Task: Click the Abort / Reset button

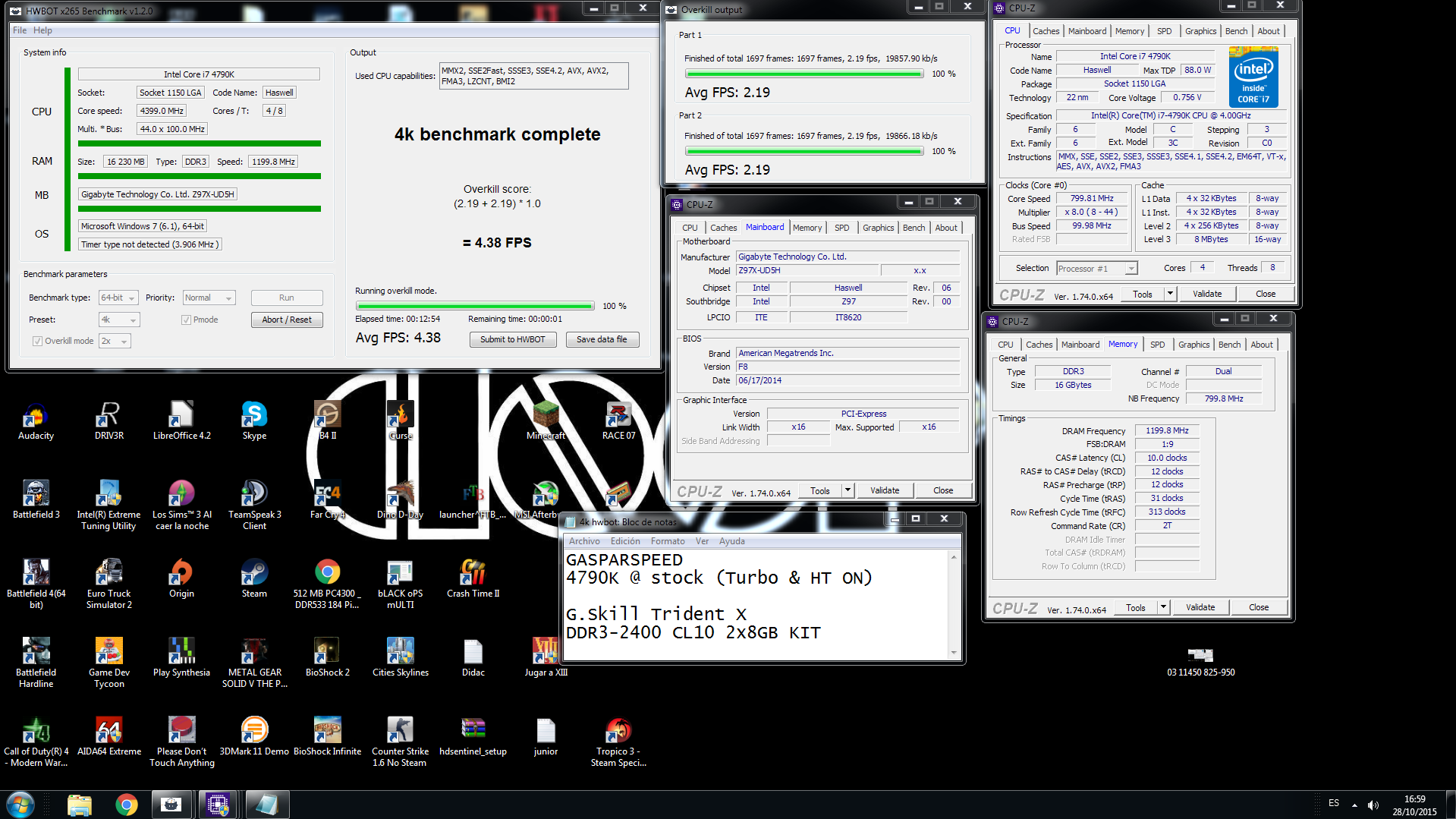Action: (287, 320)
